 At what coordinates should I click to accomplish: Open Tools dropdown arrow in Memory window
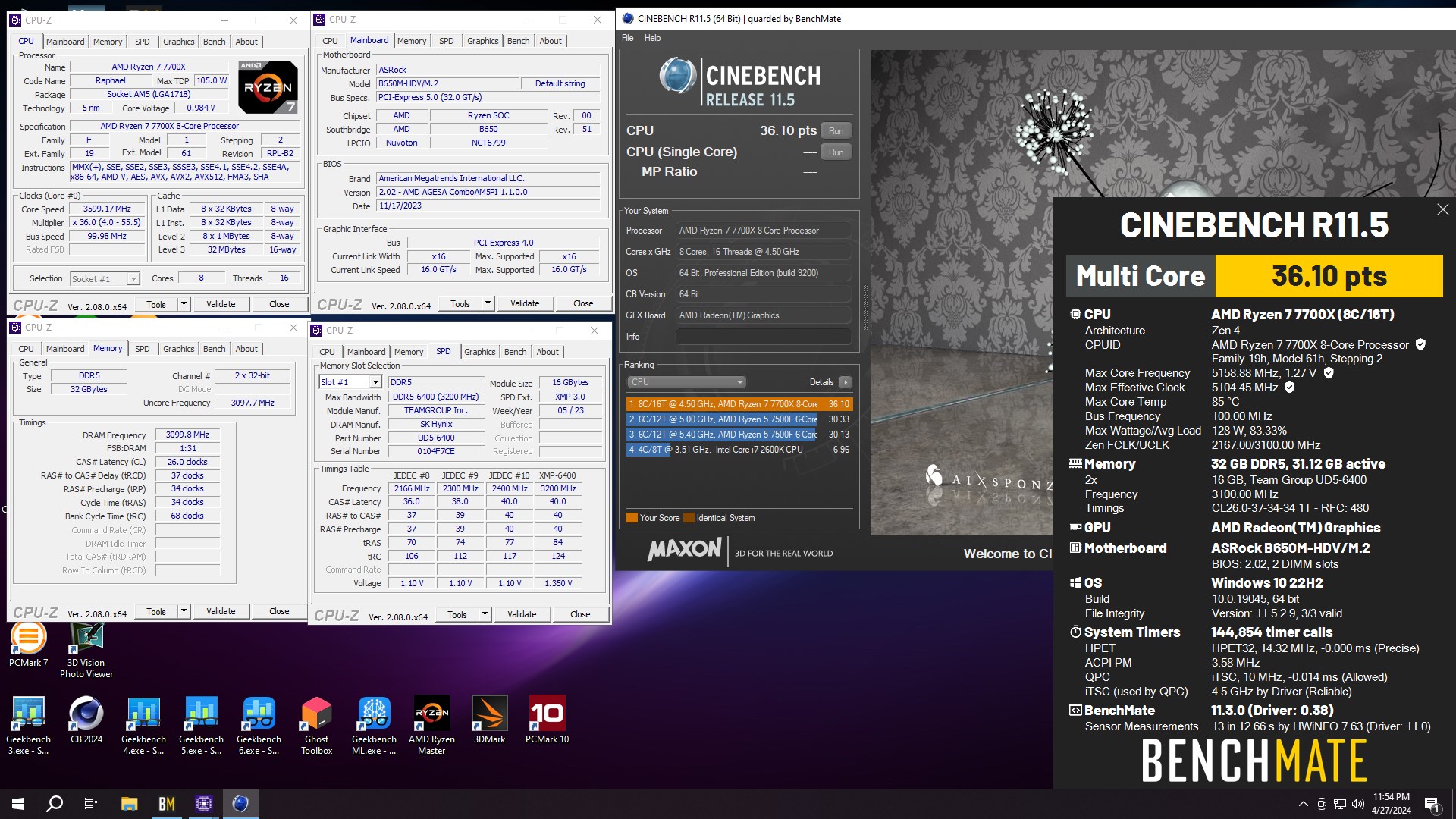point(184,611)
